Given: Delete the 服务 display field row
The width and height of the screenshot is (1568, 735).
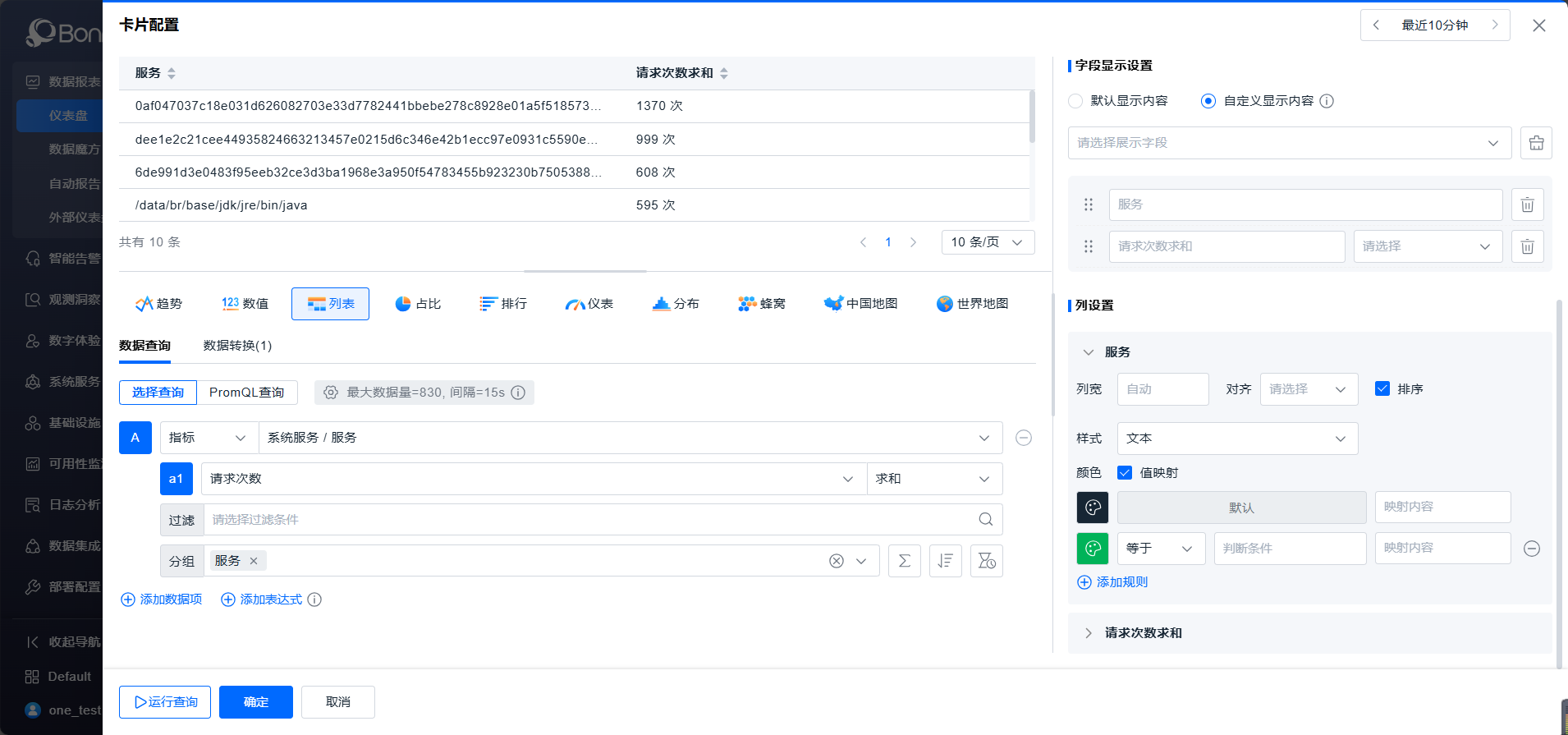Looking at the screenshot, I should point(1527,205).
